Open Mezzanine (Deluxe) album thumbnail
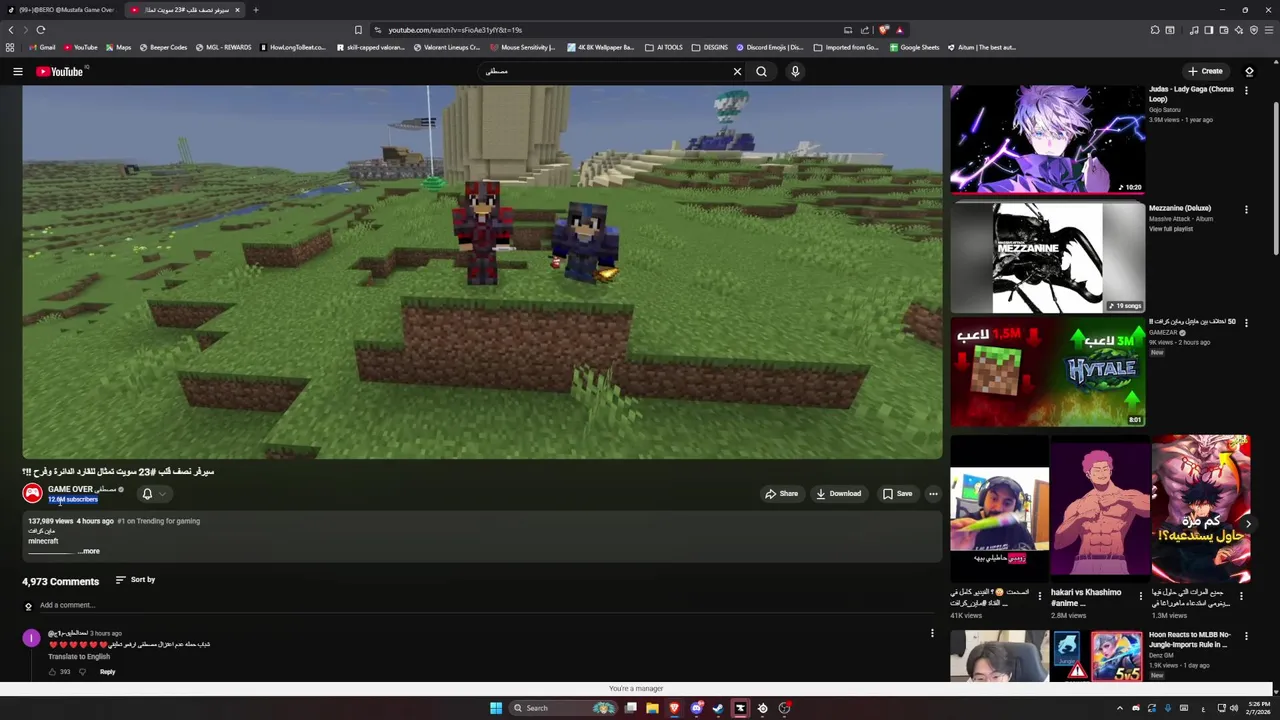This screenshot has width=1280, height=720. tap(1047, 259)
